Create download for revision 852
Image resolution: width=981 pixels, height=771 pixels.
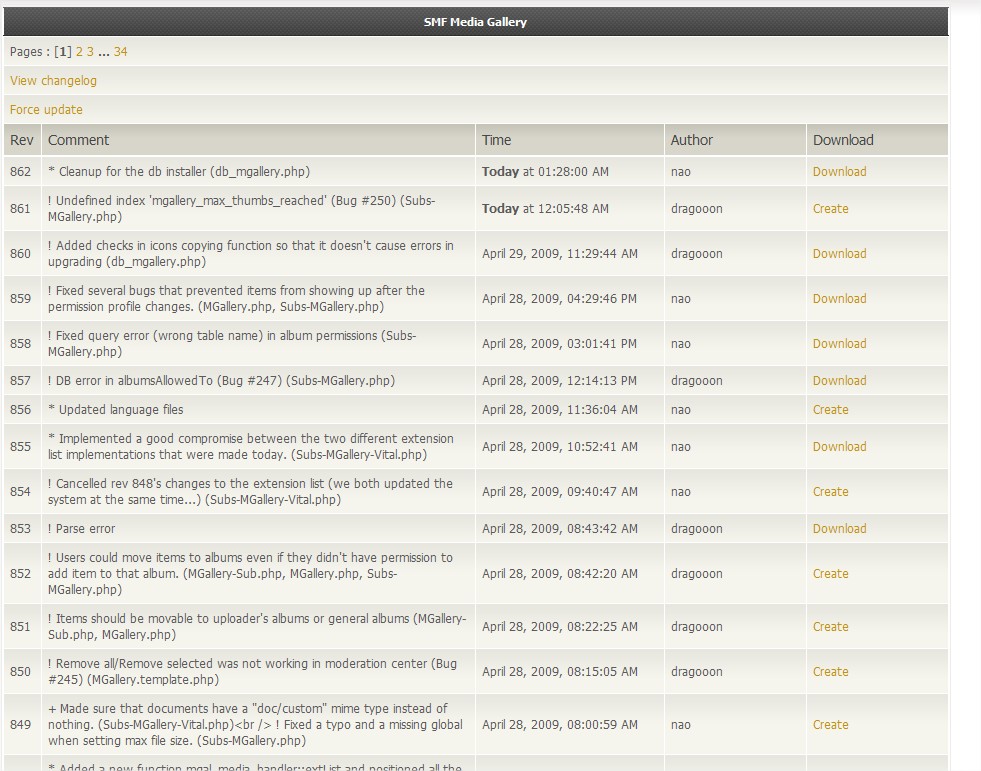(x=831, y=573)
